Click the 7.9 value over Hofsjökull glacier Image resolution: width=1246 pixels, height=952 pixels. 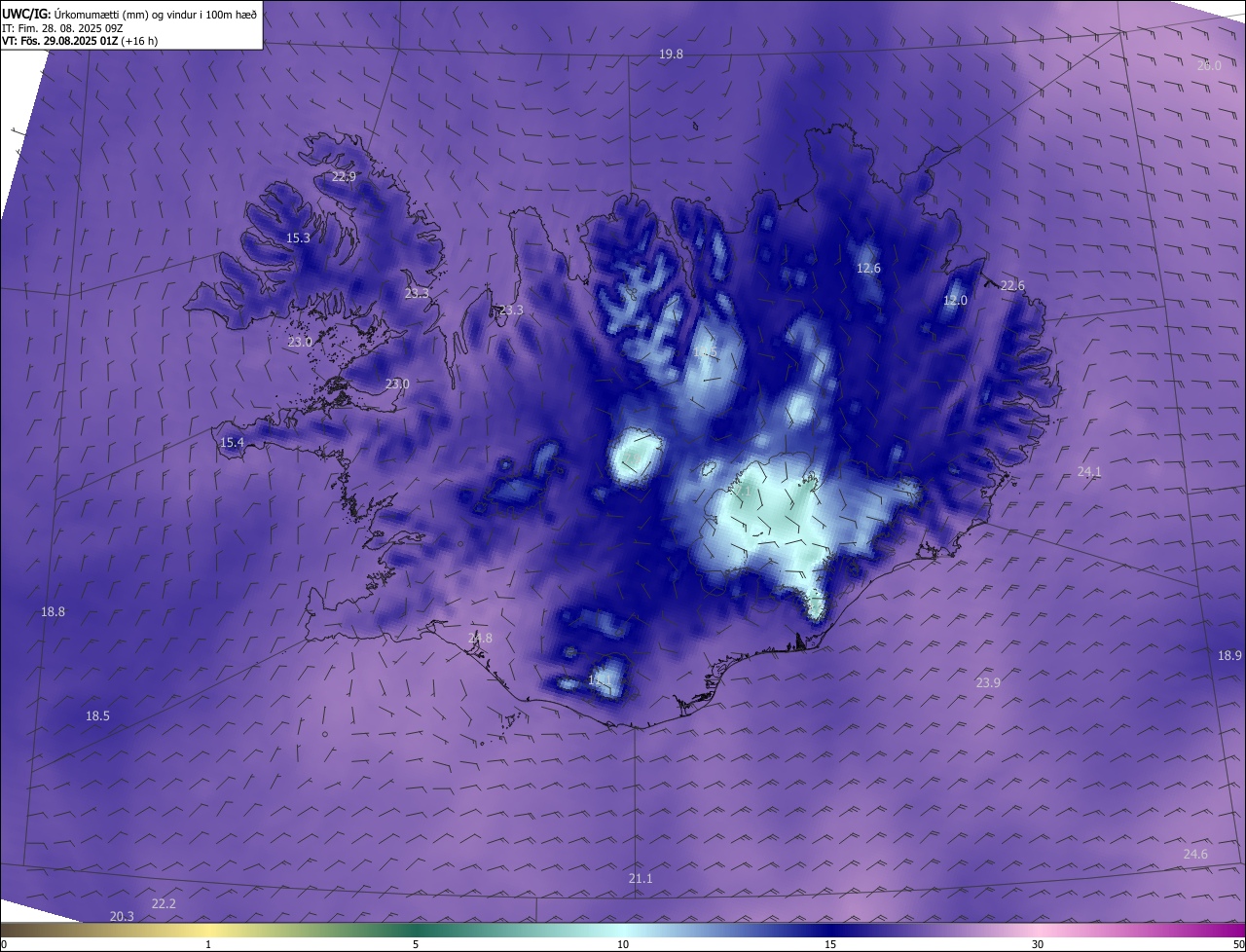click(633, 458)
